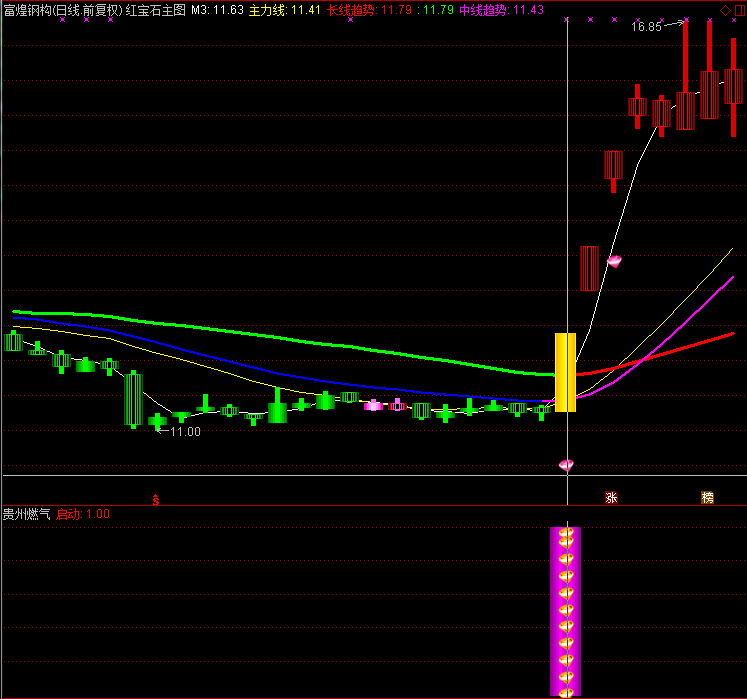This screenshot has width=747, height=699.
Task: Click the 16.85 high price label
Action: 646,27
